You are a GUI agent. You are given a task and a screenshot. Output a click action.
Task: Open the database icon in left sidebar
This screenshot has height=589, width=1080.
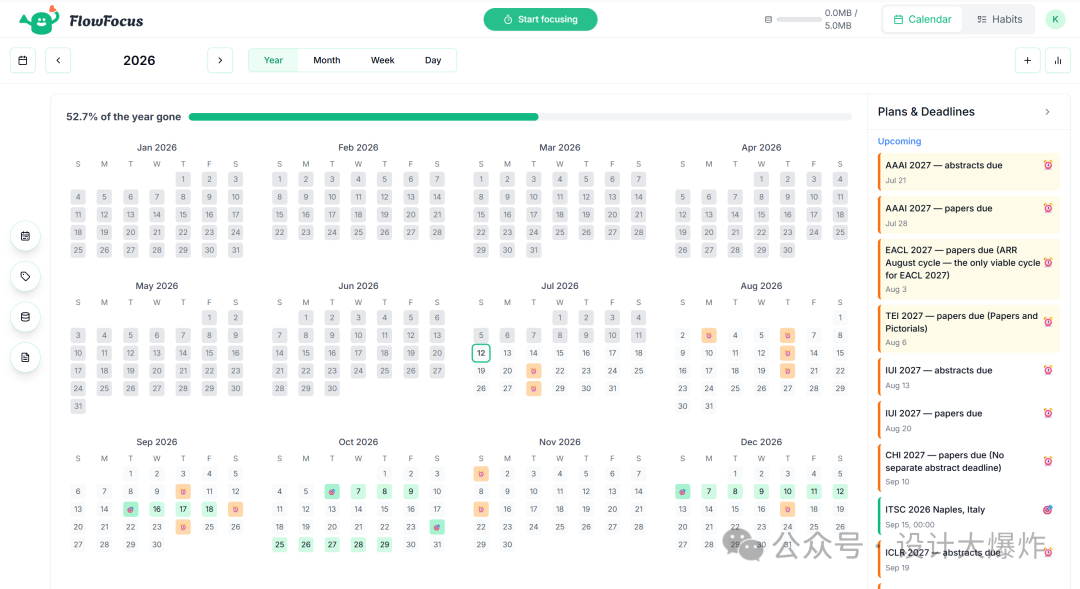[x=25, y=317]
